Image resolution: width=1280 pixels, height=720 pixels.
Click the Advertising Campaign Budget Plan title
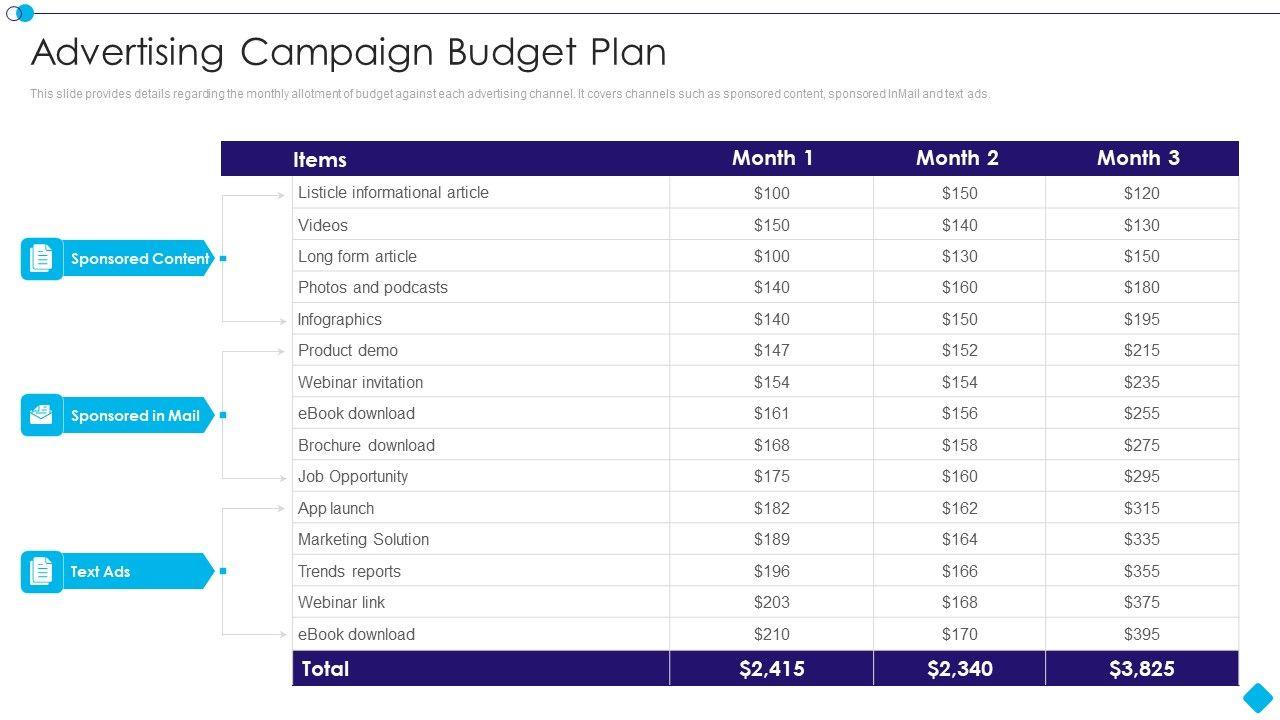click(x=348, y=52)
